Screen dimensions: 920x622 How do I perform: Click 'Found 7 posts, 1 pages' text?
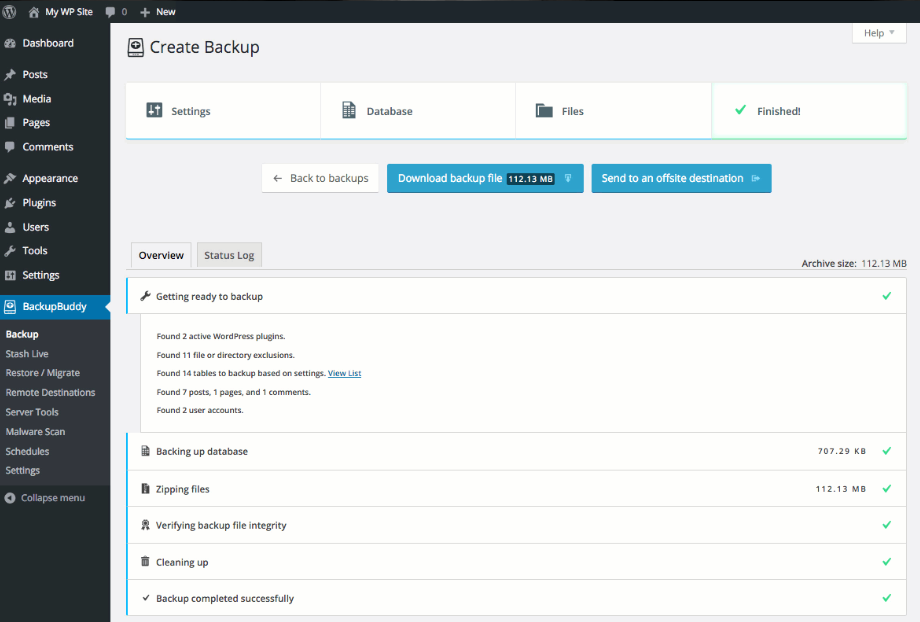click(234, 392)
